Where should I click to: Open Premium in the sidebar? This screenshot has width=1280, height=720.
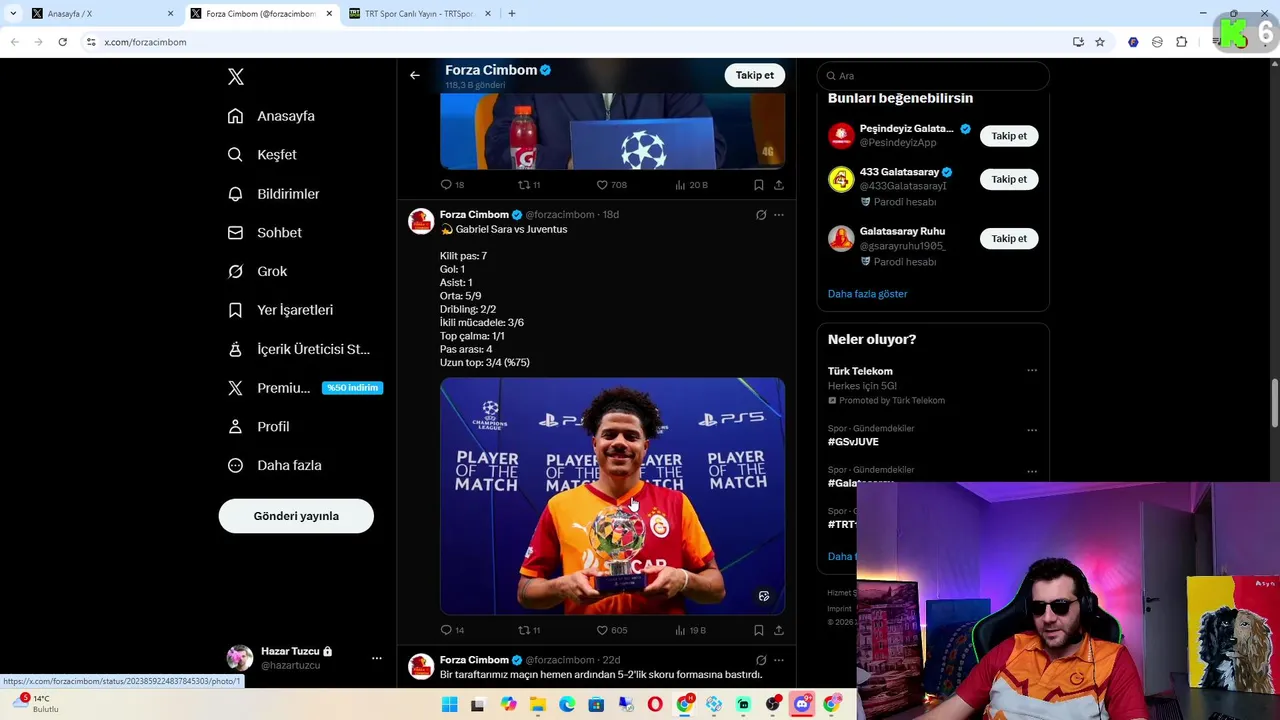[304, 388]
